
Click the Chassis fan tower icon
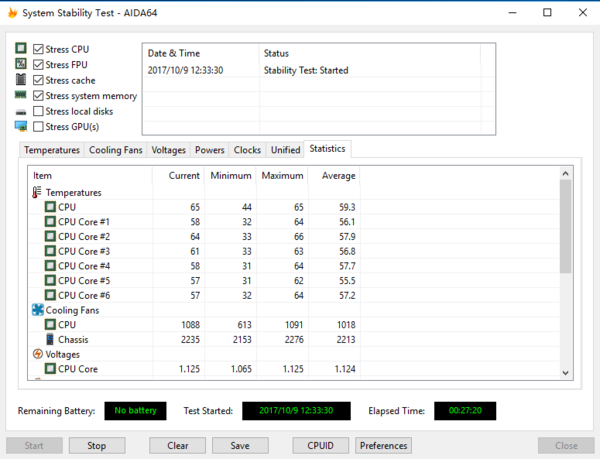pyautogui.click(x=50, y=339)
